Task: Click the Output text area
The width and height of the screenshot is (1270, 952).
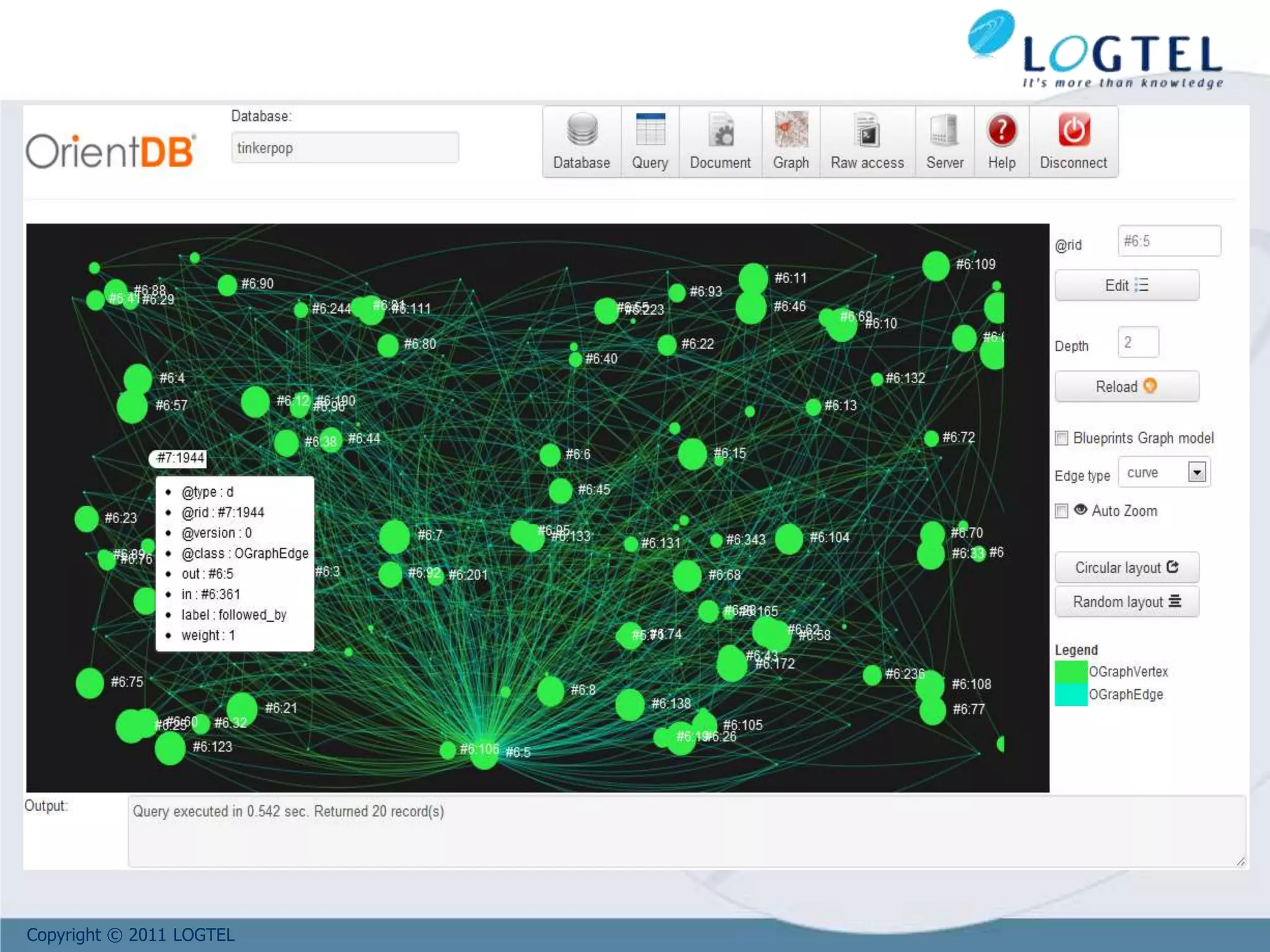Action: point(686,831)
